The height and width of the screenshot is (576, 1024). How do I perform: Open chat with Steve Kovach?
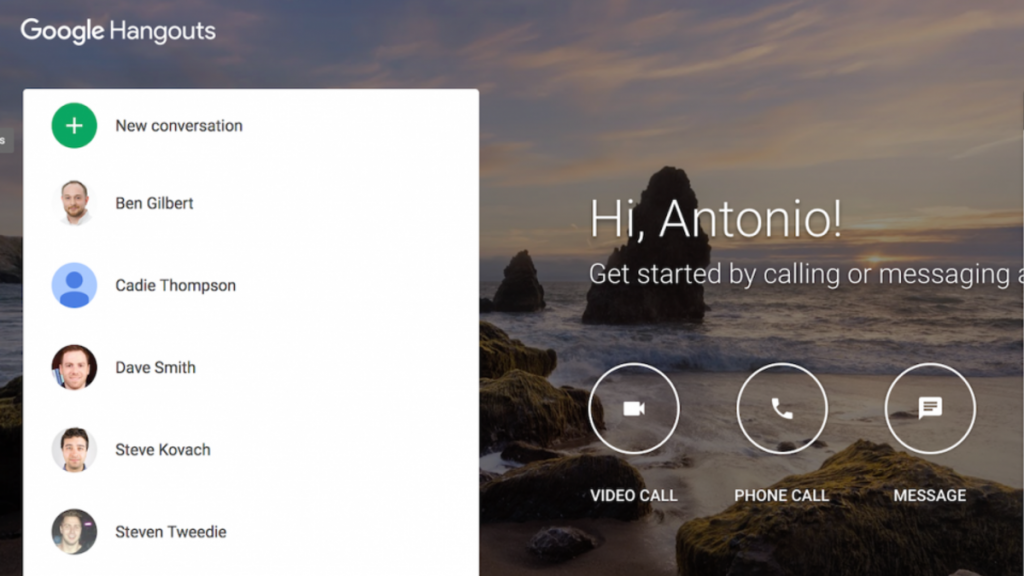163,450
